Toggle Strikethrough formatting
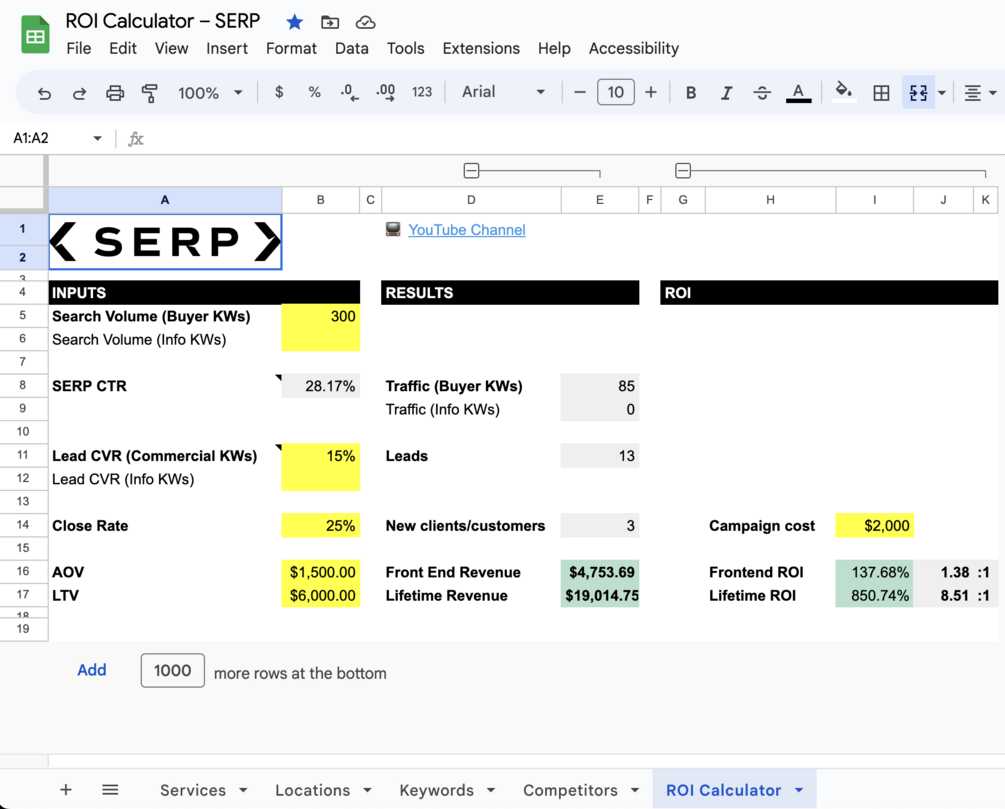This screenshot has height=809, width=1005. point(762,93)
